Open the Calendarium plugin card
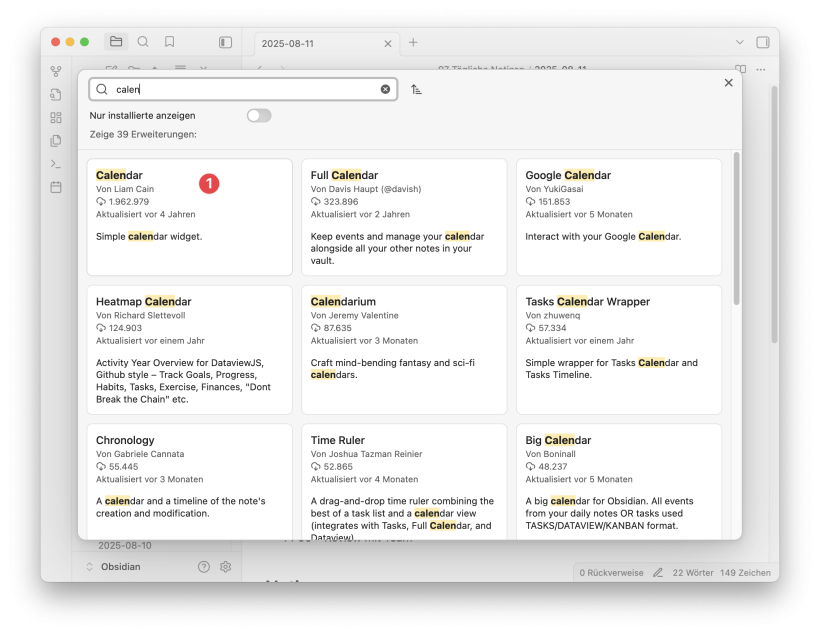This screenshot has width=820, height=635. click(x=404, y=350)
